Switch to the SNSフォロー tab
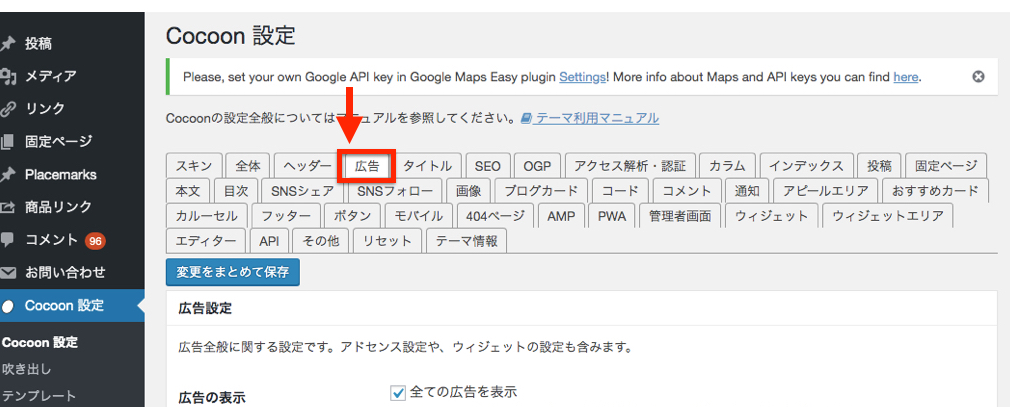The width and height of the screenshot is (1010, 407). tap(395, 191)
